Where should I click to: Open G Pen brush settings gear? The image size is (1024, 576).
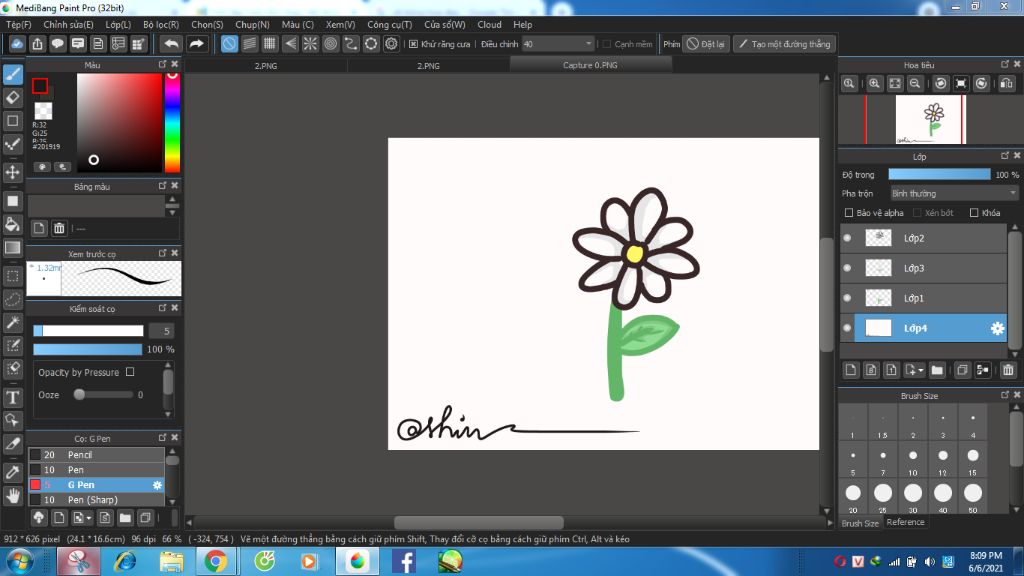pos(157,485)
